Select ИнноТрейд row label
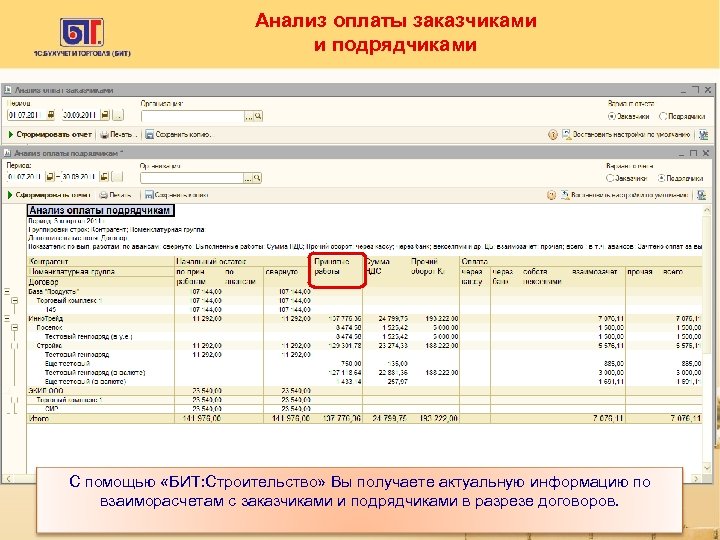Image resolution: width=720 pixels, height=540 pixels. pos(45,318)
